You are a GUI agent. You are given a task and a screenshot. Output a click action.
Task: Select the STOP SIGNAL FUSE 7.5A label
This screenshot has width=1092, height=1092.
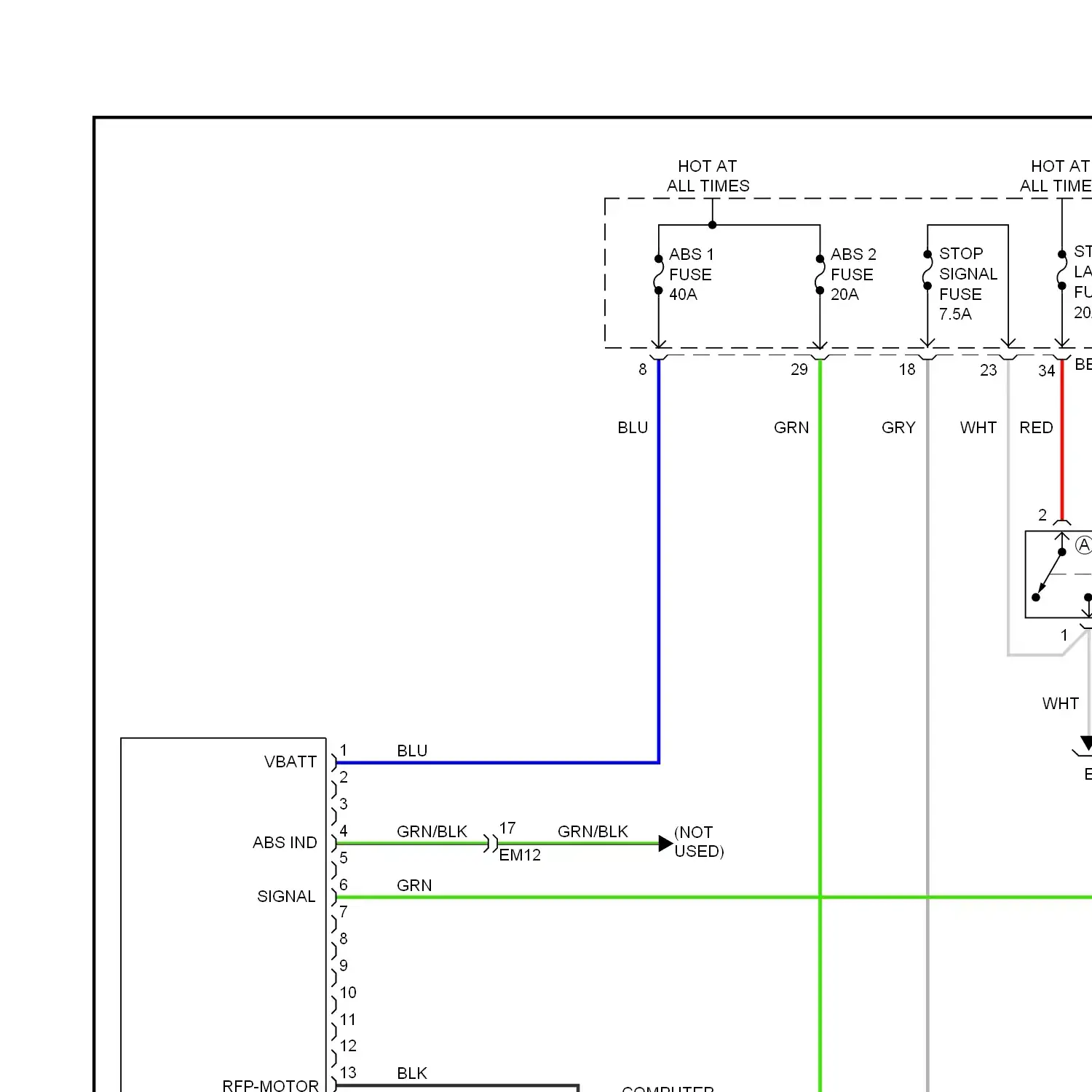tap(968, 284)
